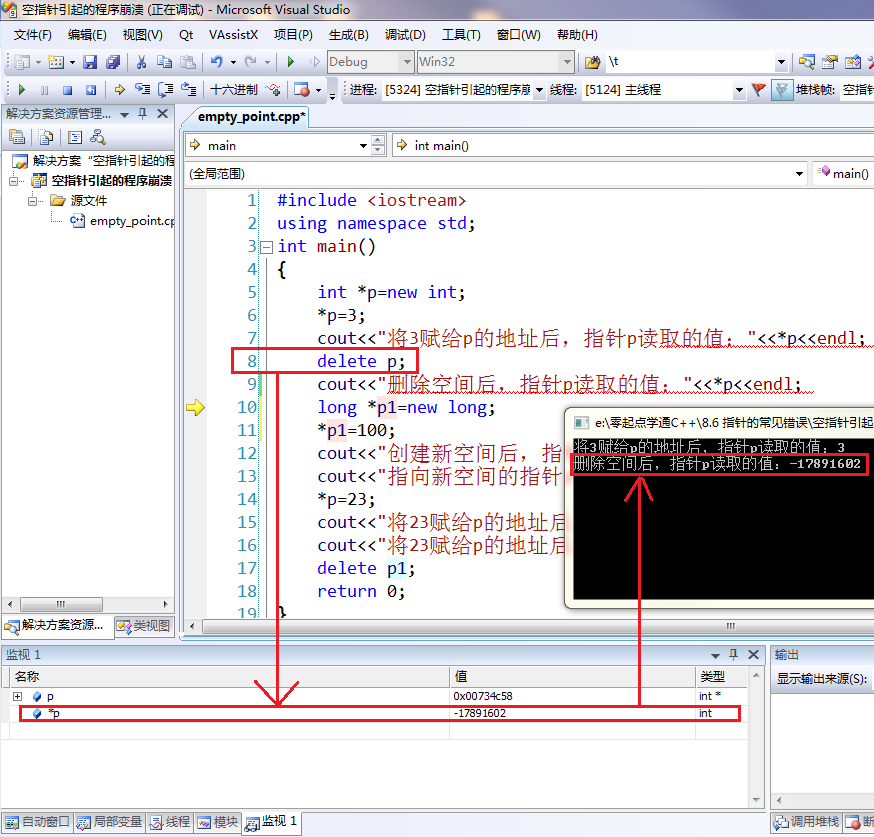874x837 pixels.
Task: Switch to the empty_point.cpp editor tab
Action: pyautogui.click(x=251, y=116)
